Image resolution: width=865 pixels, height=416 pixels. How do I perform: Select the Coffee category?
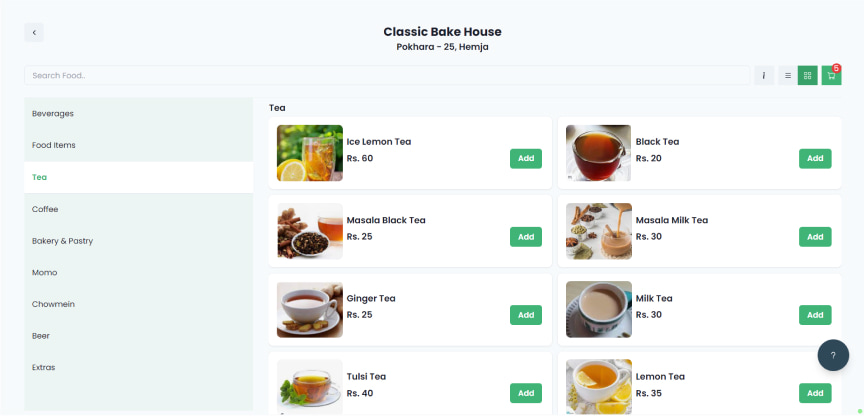(x=138, y=209)
